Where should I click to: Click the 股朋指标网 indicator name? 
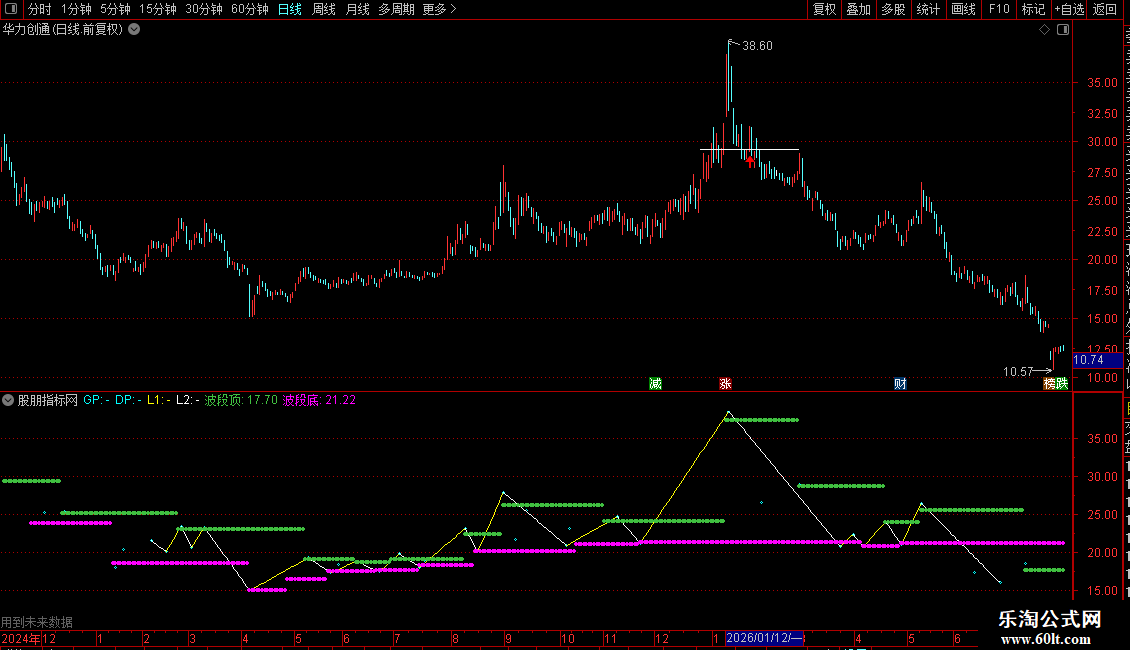(48, 400)
